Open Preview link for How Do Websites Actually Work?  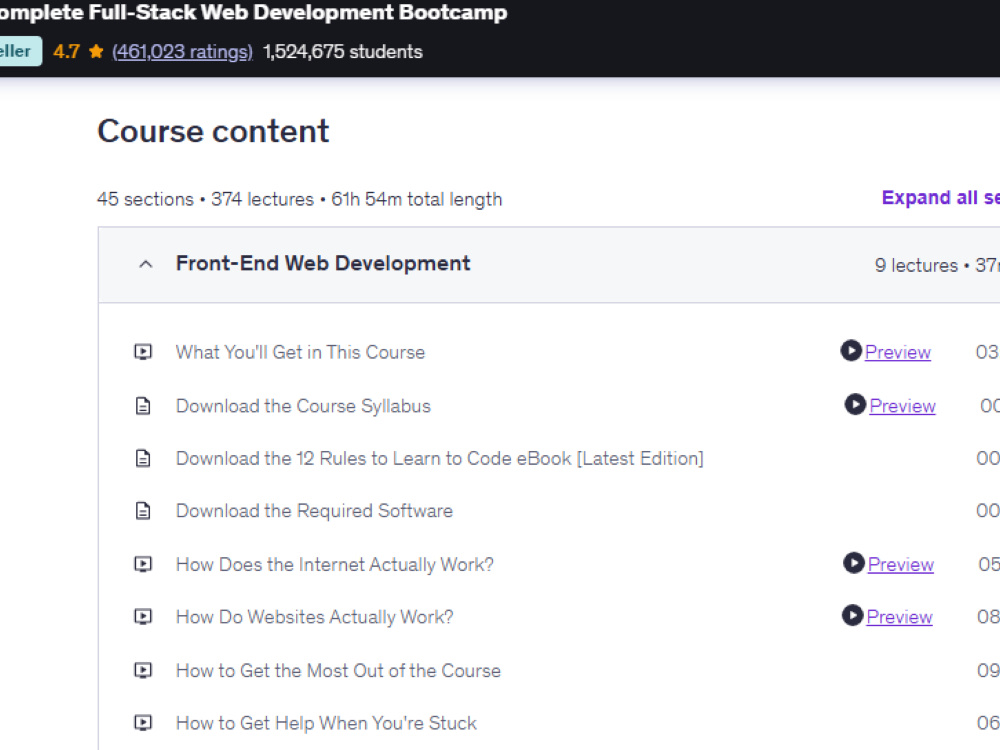tap(899, 617)
